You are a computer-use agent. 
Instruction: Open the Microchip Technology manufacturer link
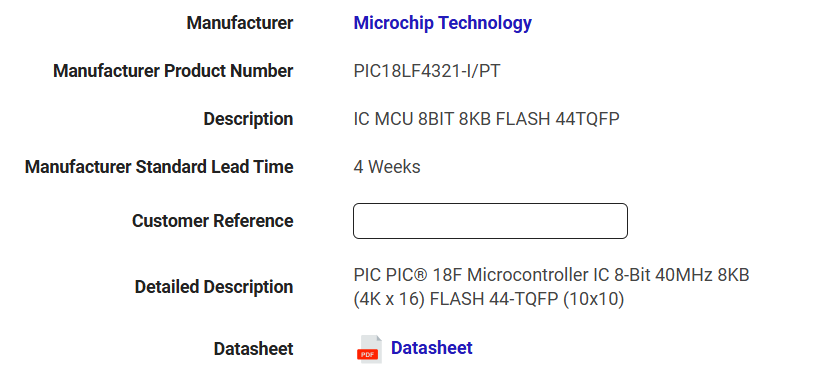[442, 23]
